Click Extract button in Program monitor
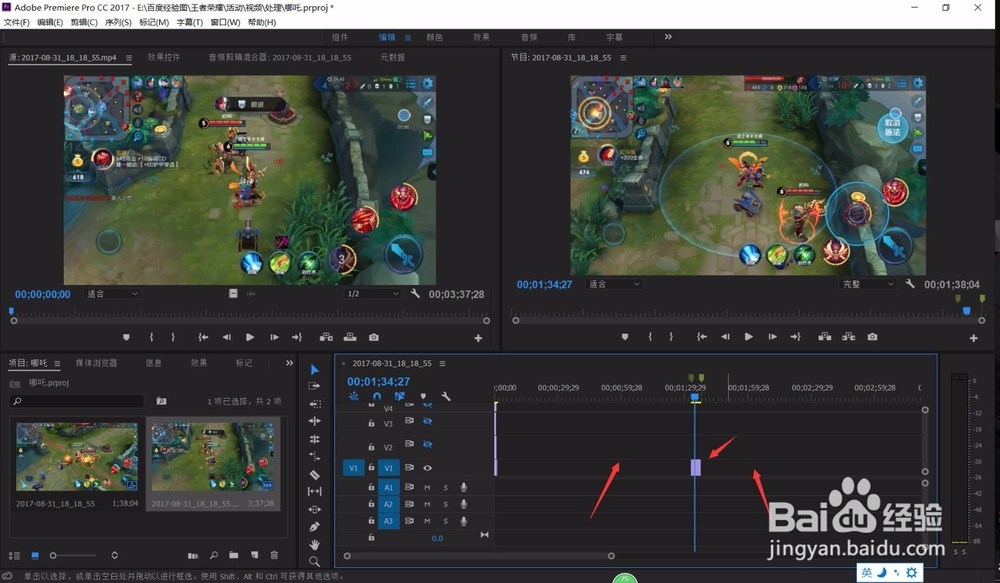1000x583 pixels. (x=848, y=337)
